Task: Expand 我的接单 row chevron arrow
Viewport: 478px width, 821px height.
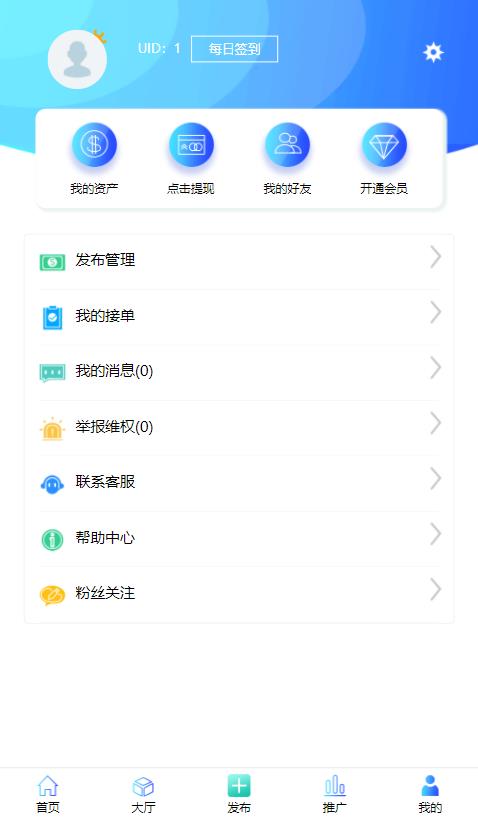Action: click(x=436, y=313)
